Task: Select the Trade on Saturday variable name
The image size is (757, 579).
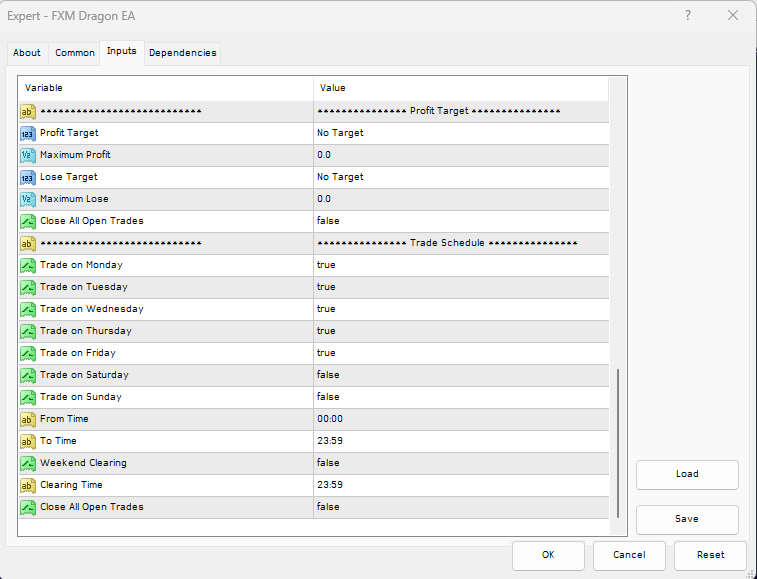Action: (x=84, y=375)
